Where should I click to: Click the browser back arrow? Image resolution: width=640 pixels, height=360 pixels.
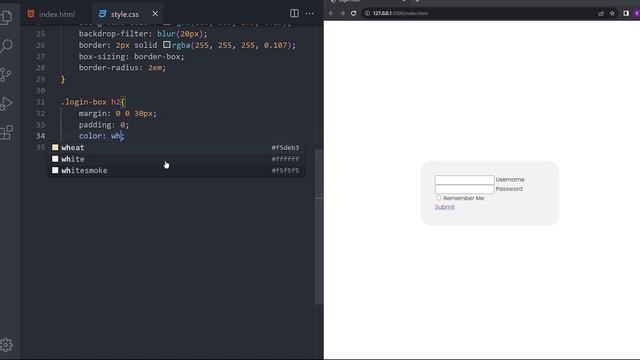point(331,13)
